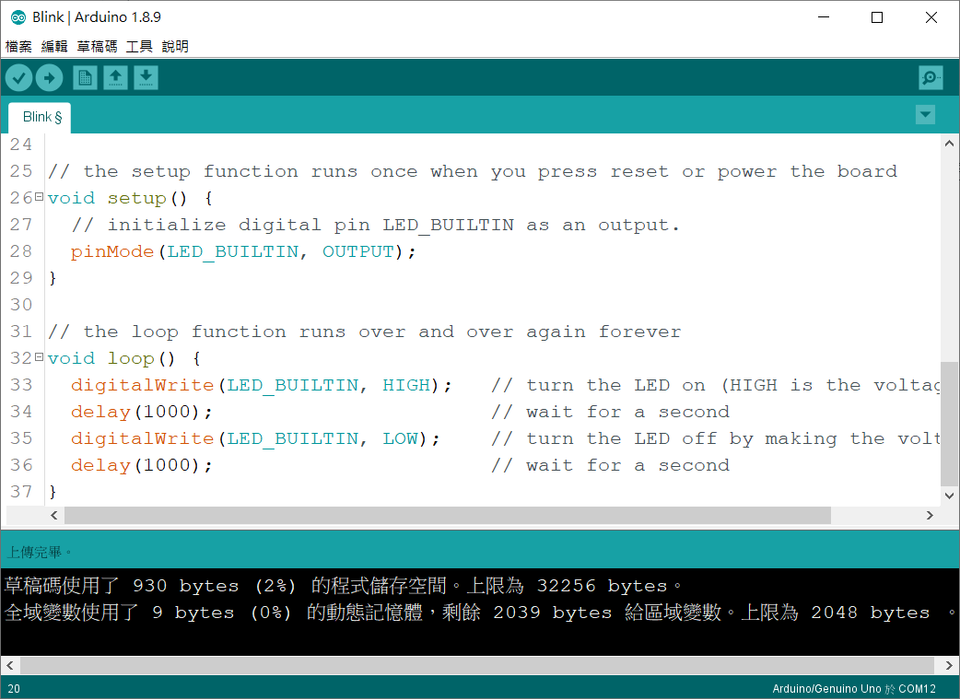Open the tab list dropdown arrow

coord(925,115)
